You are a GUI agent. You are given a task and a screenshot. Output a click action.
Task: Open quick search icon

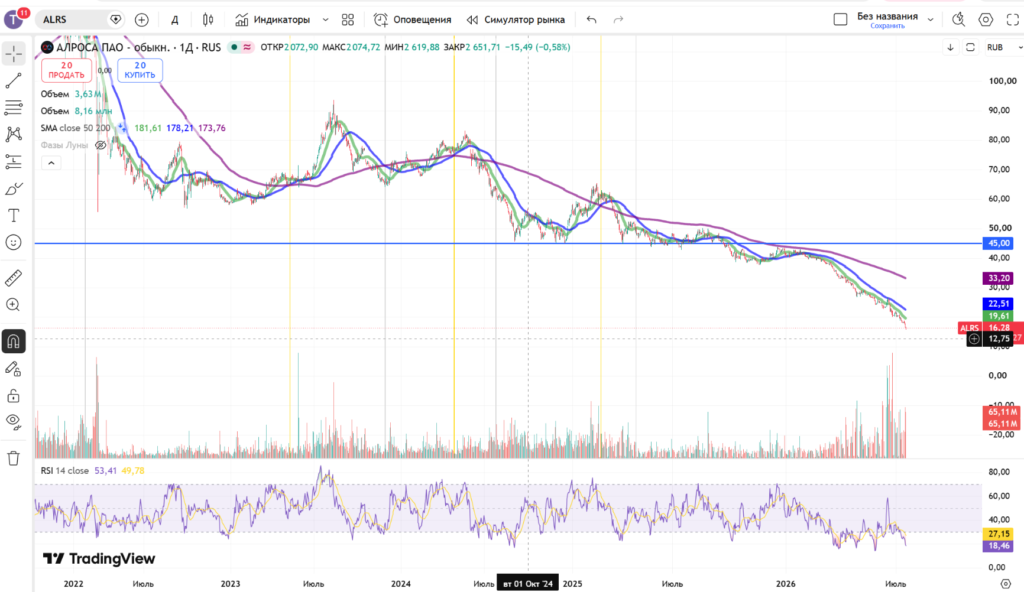(x=959, y=20)
